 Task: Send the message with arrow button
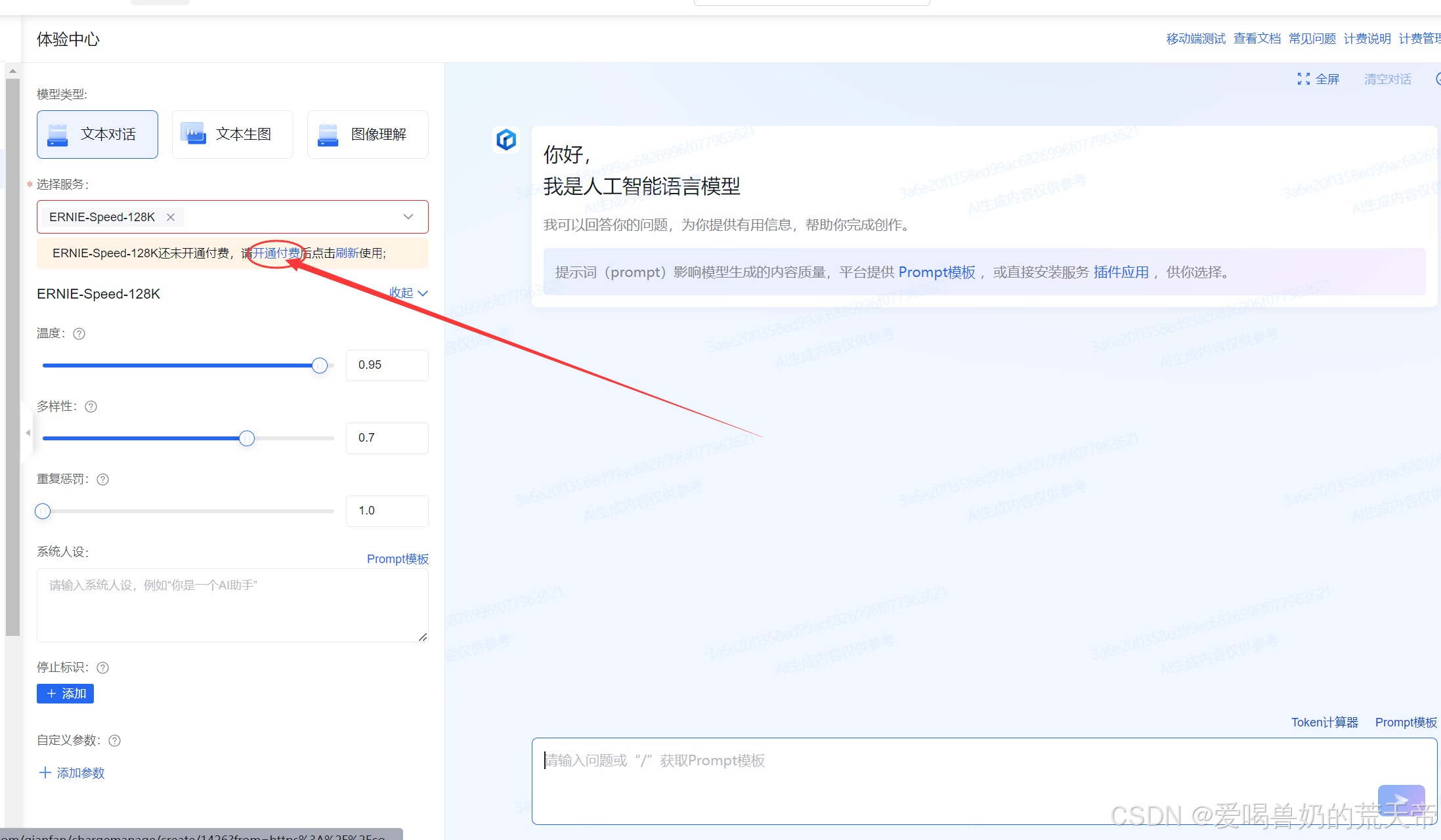[1402, 800]
